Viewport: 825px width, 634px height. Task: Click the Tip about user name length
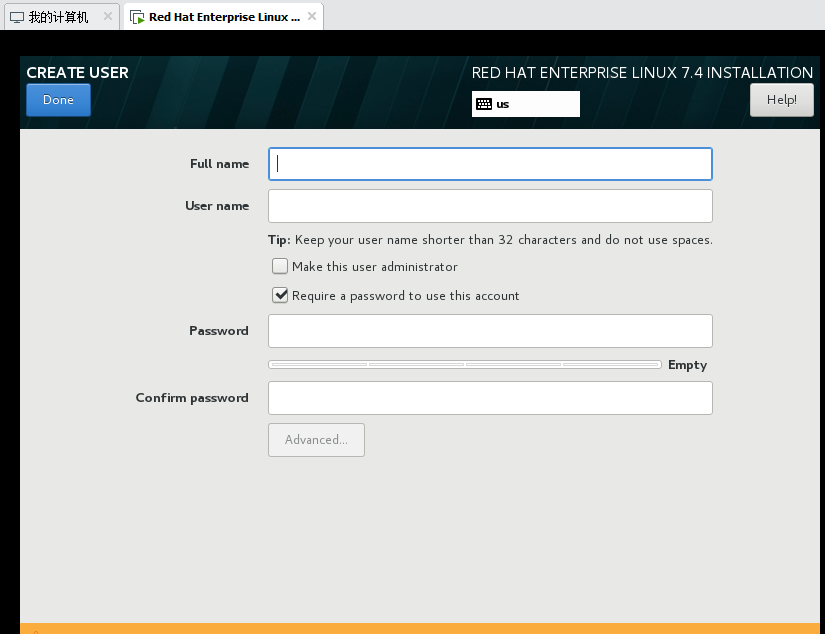tap(490, 240)
